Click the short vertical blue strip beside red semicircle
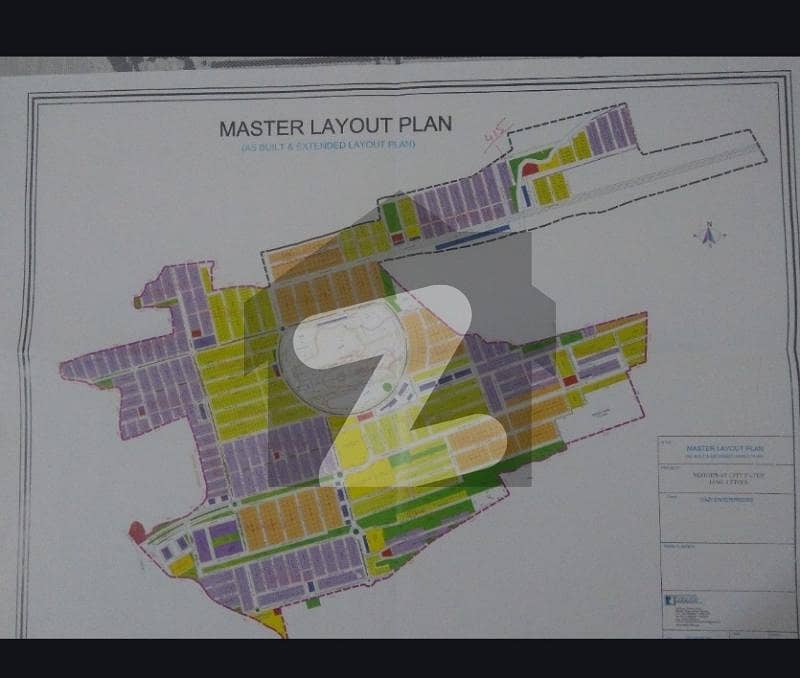 tap(526, 193)
